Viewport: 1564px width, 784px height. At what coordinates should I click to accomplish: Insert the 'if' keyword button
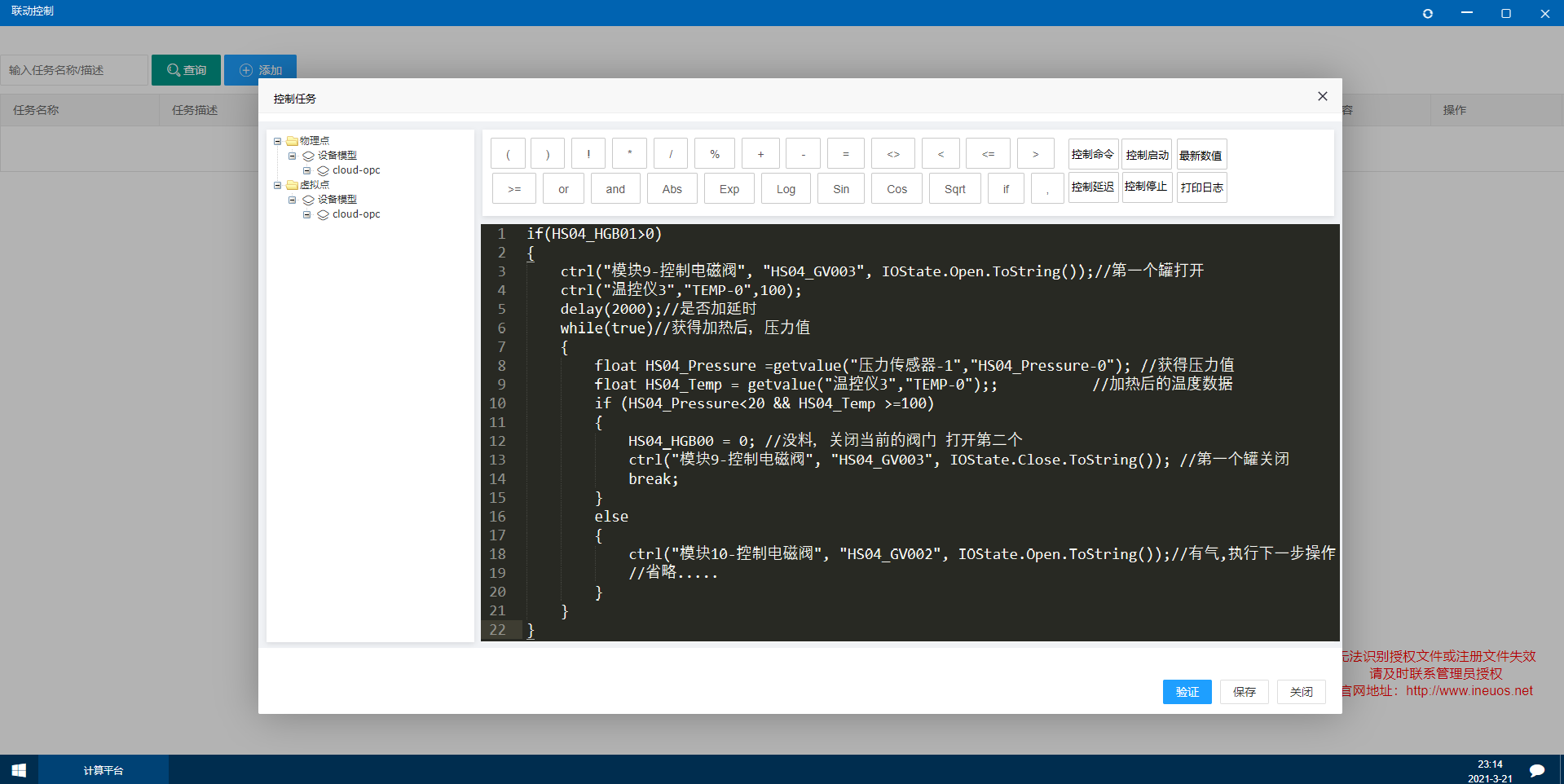pos(1006,189)
